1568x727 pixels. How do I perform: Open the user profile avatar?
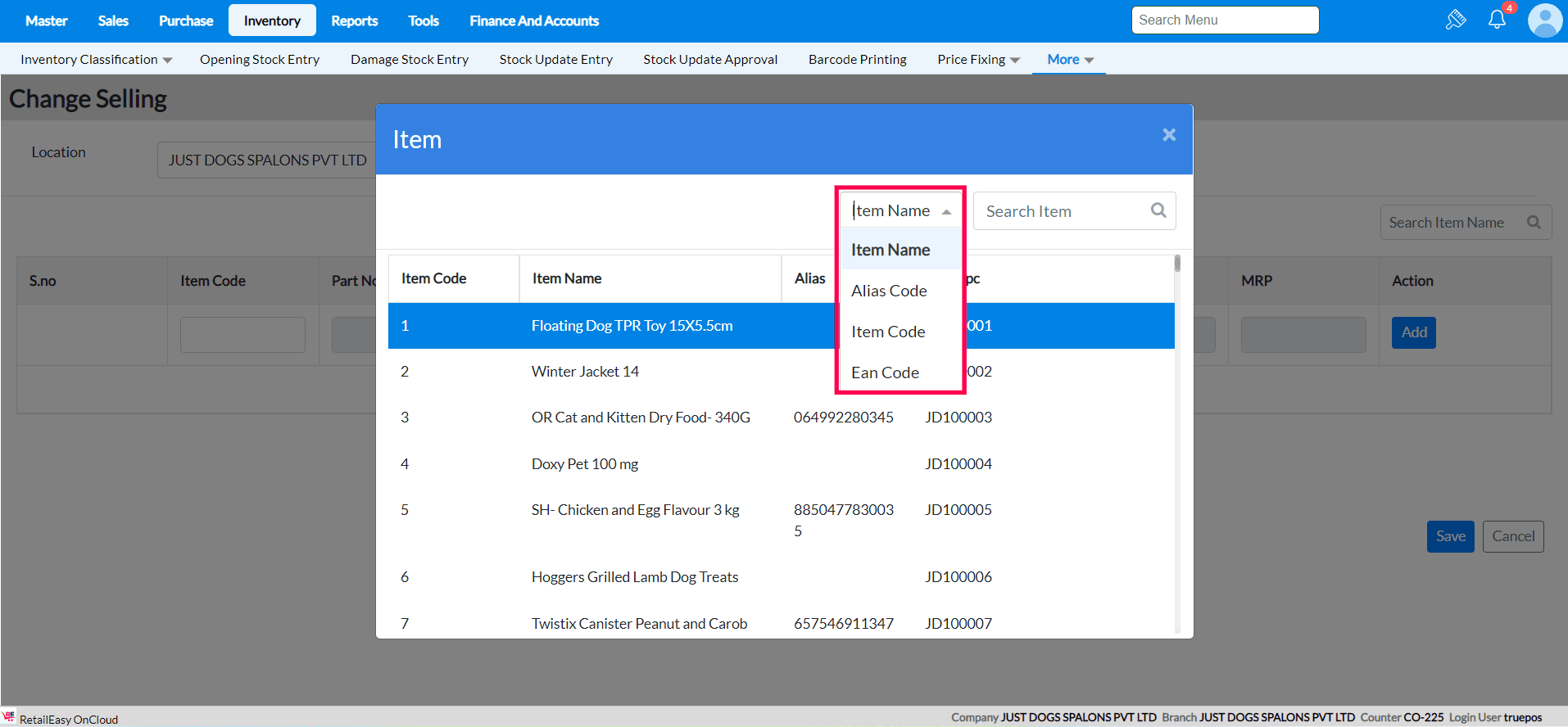click(x=1544, y=20)
